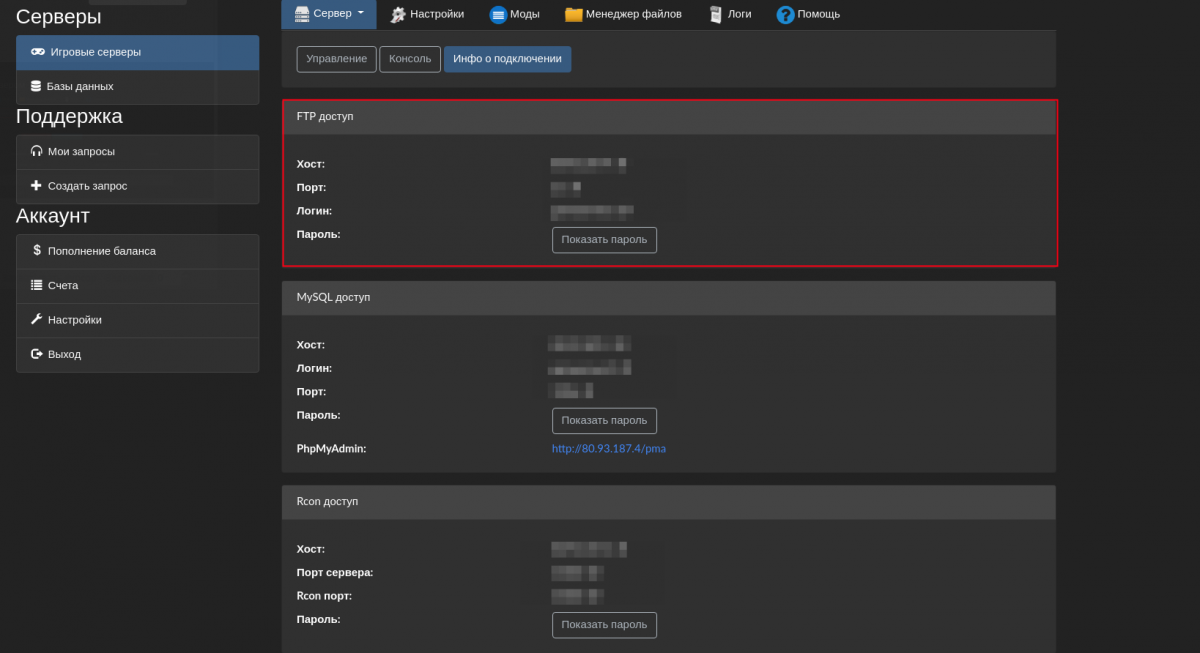Click the Пароль: label in MySQL доступ

pyautogui.click(x=319, y=415)
